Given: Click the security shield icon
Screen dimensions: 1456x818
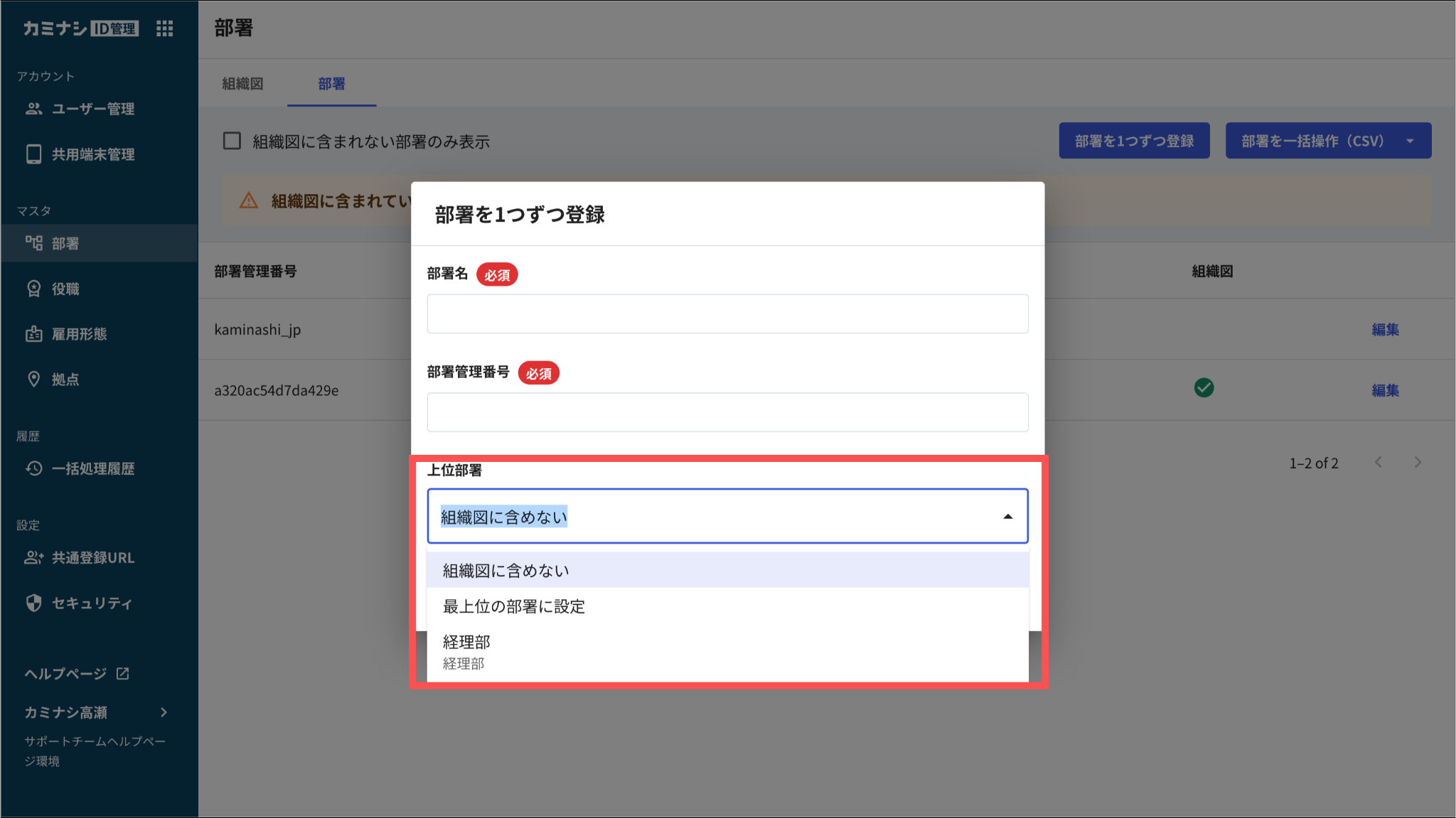Looking at the screenshot, I should click(33, 603).
